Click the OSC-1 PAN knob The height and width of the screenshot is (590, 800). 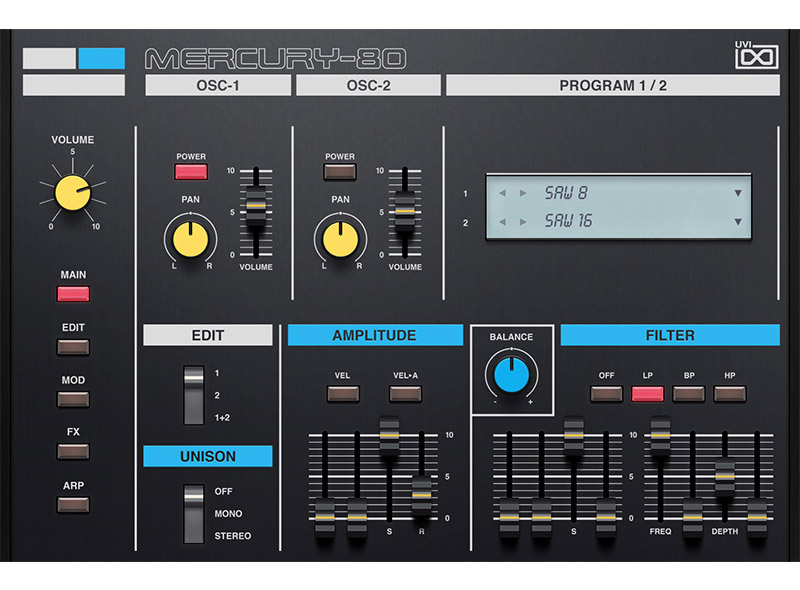[x=190, y=239]
